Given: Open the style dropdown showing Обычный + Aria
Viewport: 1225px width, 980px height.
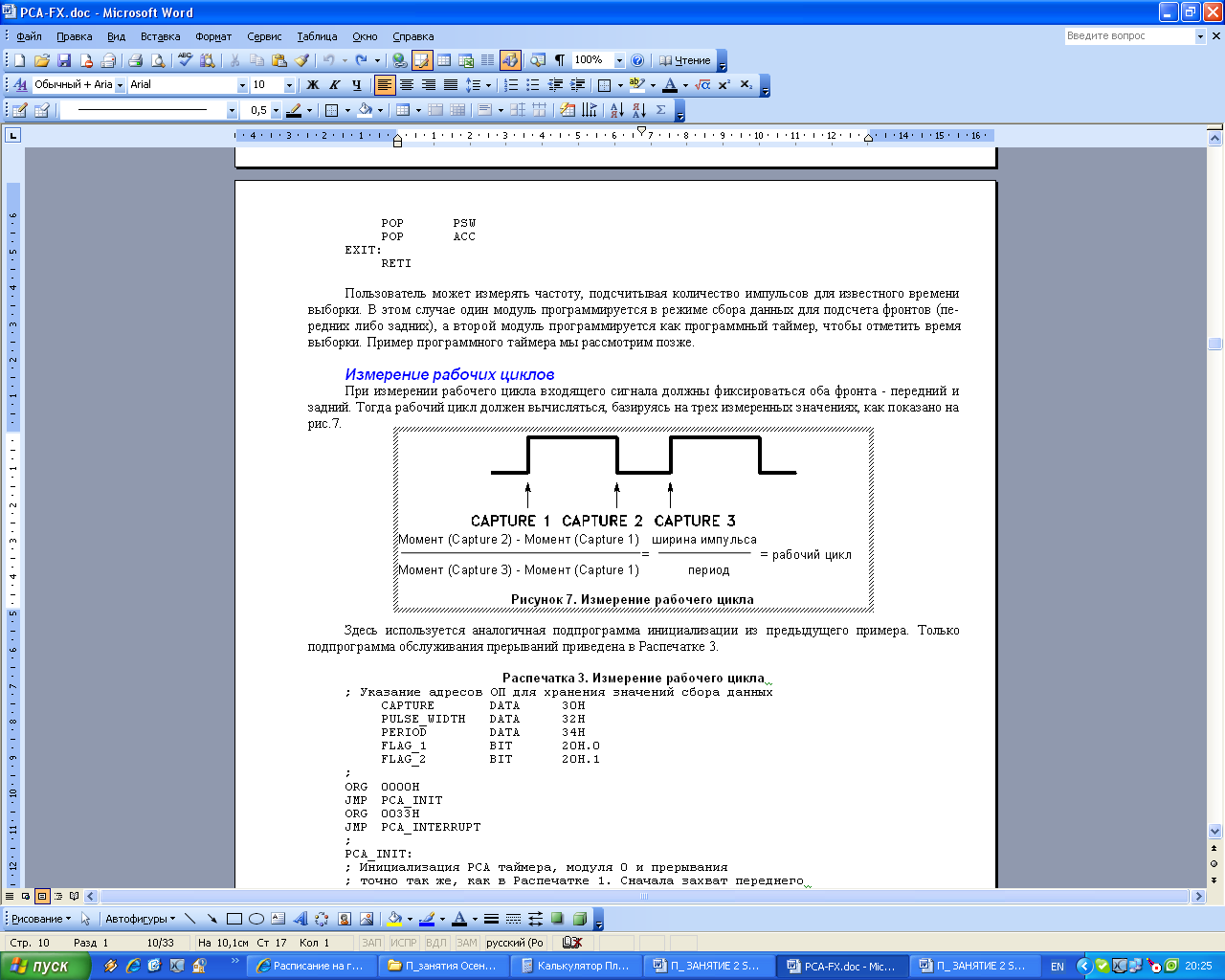Looking at the screenshot, I should 121,85.
